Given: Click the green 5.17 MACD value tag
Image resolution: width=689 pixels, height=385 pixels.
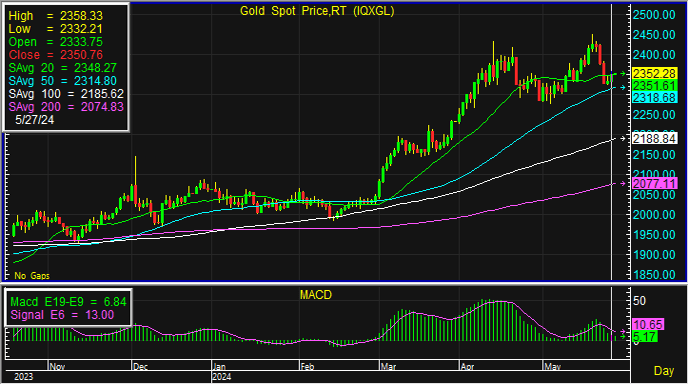Looking at the screenshot, I should coord(645,337).
